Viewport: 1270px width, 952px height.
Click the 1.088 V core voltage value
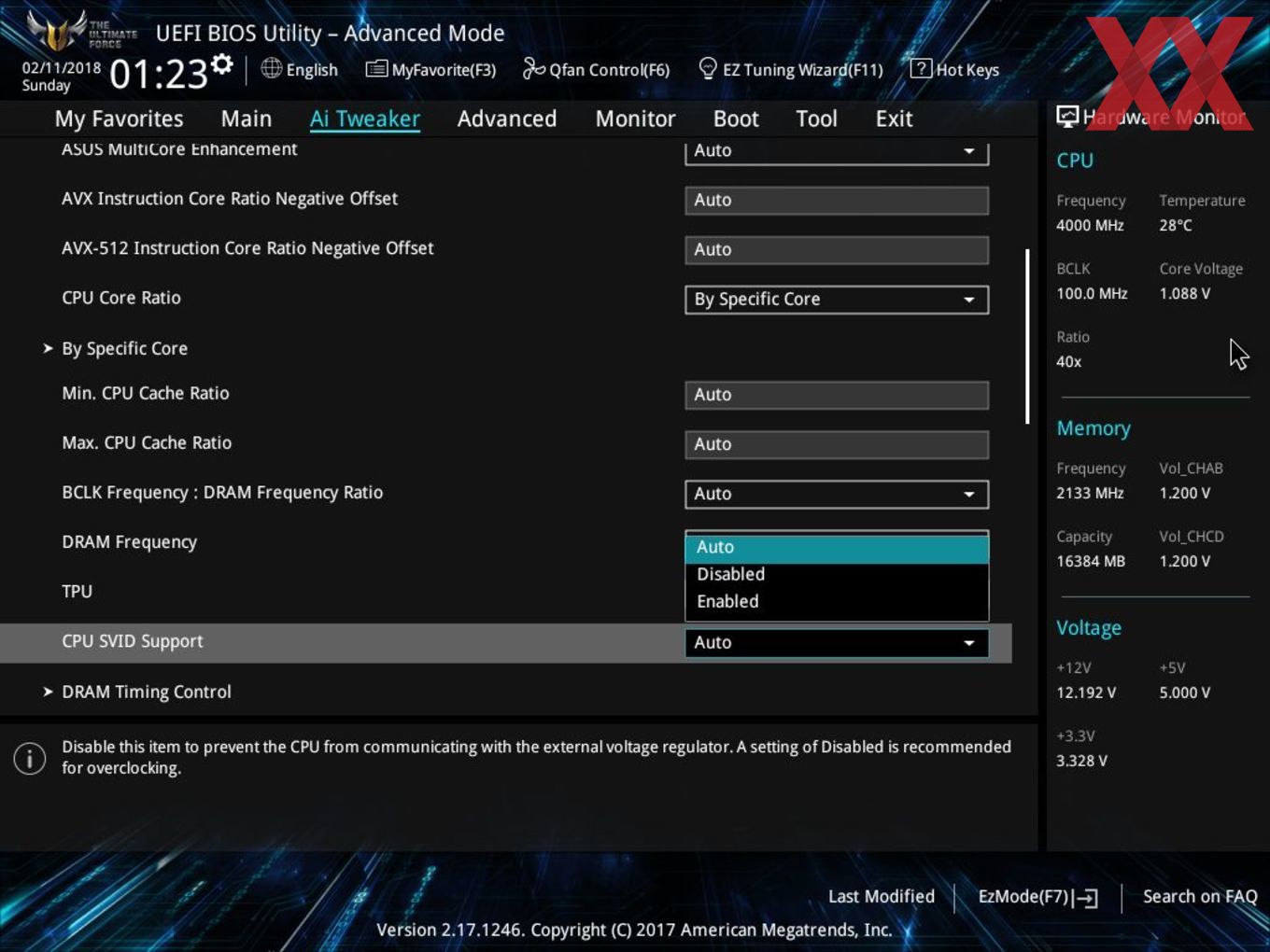1185,293
